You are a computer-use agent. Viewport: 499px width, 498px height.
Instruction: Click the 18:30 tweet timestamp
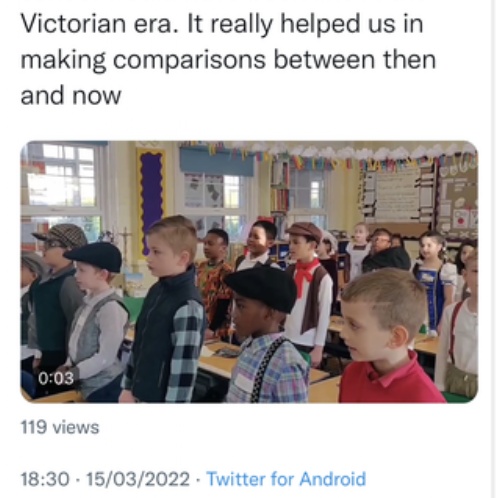pos(45,479)
